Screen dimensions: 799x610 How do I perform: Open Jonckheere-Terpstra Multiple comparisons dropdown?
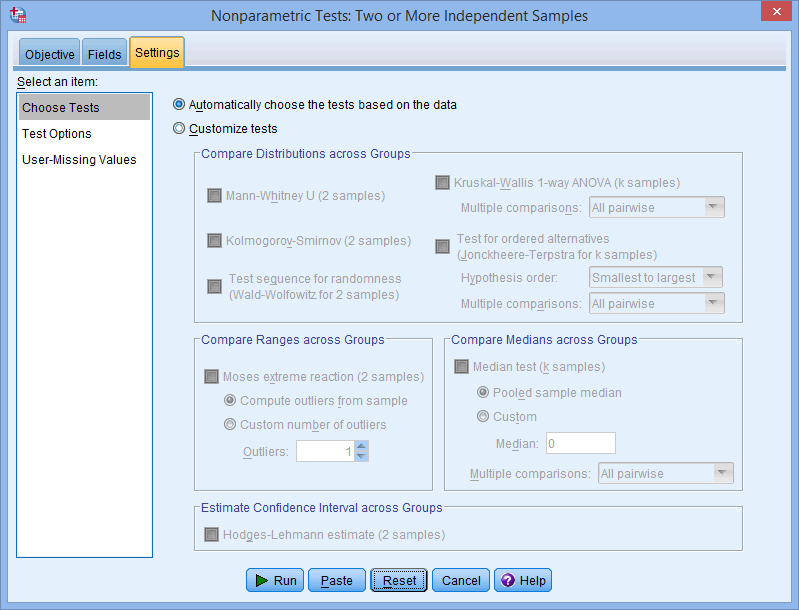657,303
